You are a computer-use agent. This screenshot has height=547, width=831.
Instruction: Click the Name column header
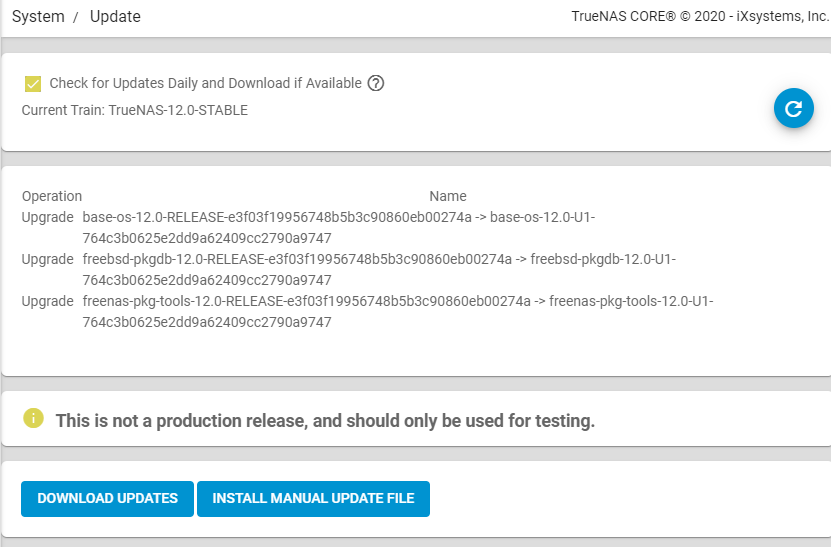(x=448, y=196)
